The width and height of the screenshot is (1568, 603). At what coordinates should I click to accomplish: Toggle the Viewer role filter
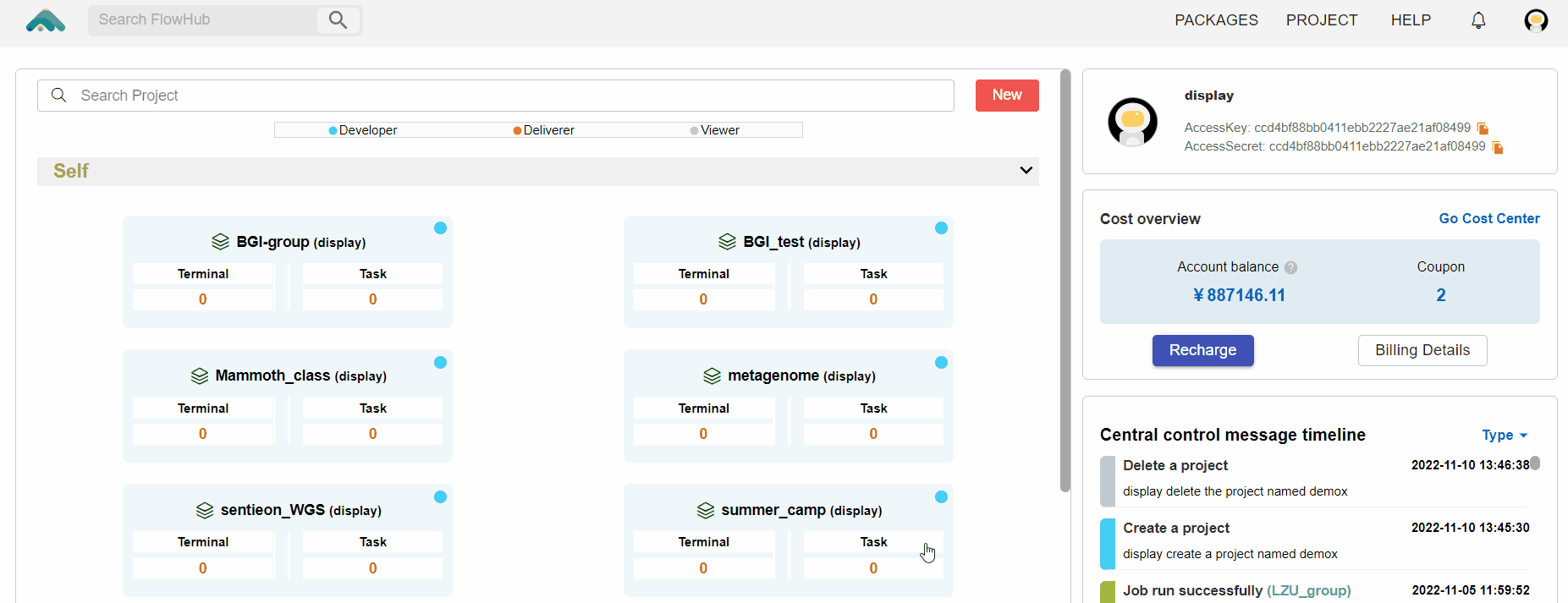click(715, 130)
